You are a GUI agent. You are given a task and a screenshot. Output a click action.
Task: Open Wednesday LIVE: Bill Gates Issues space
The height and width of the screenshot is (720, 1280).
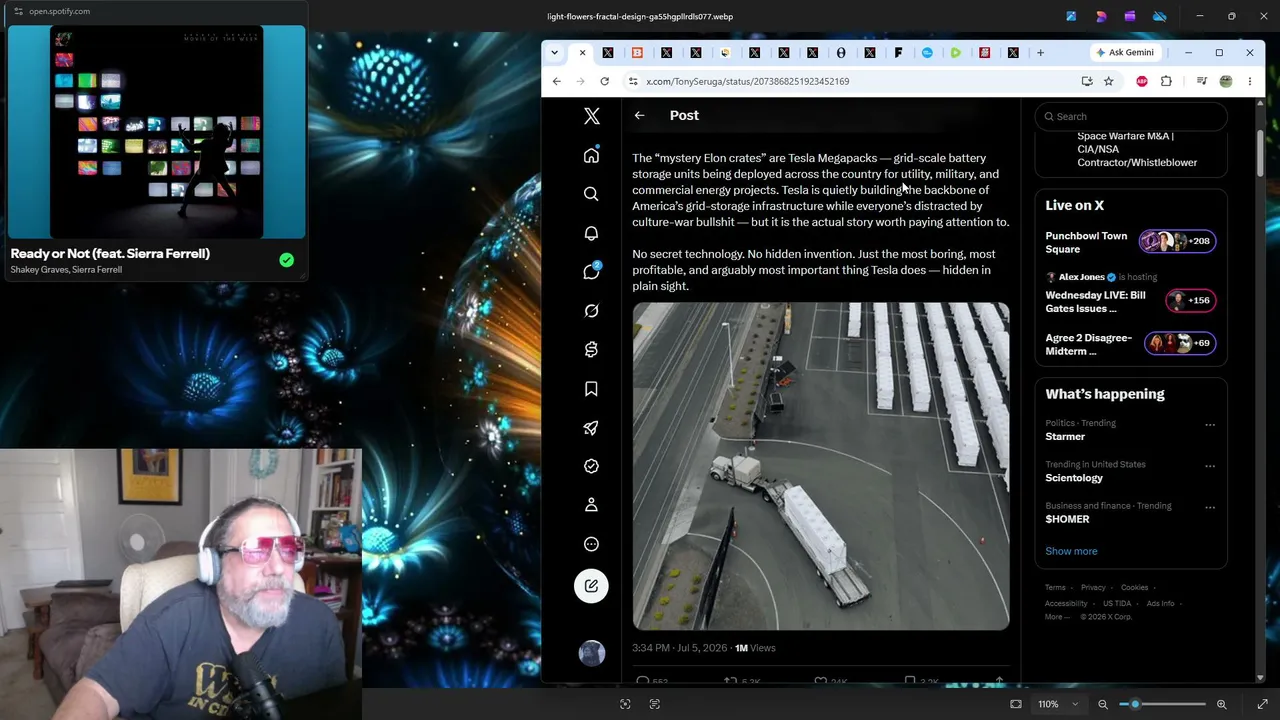[x=1131, y=295]
